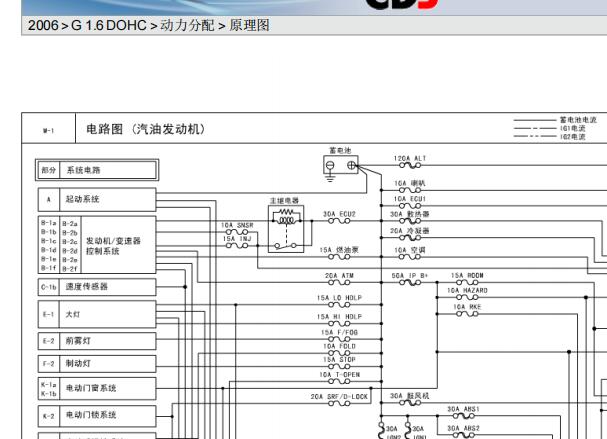Click the 15A HI HDLP fuse label
Viewport: 607px width, 439px height.
(339, 317)
